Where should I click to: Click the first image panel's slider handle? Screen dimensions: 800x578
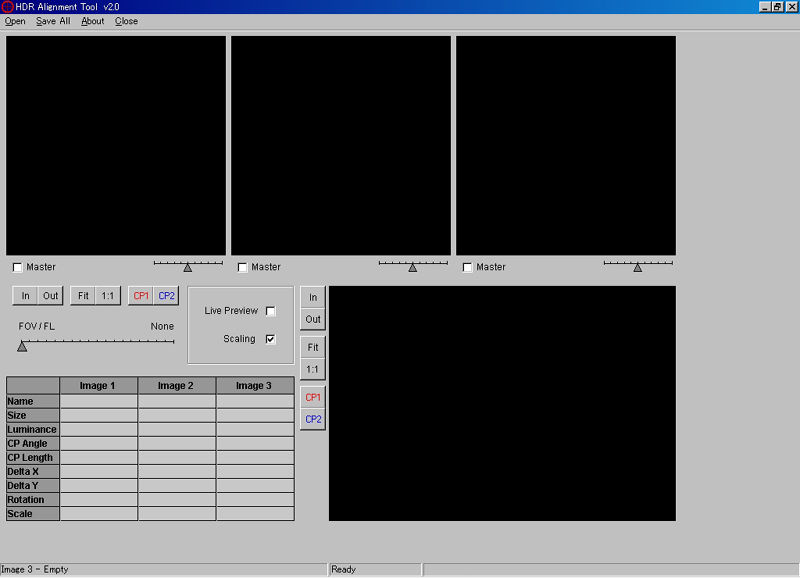point(188,267)
